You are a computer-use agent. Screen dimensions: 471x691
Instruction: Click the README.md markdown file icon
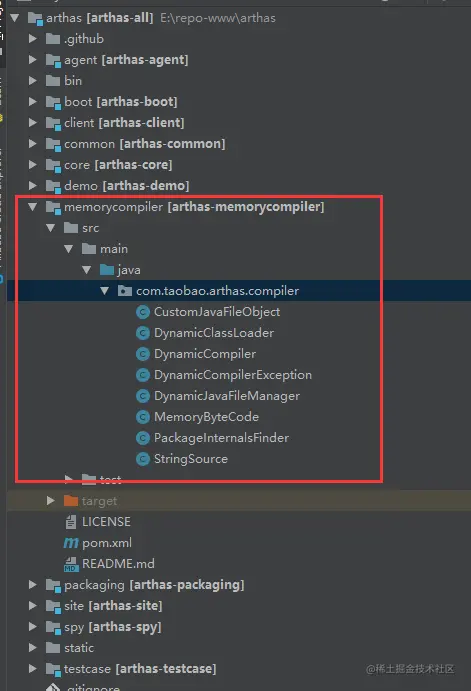(x=71, y=564)
